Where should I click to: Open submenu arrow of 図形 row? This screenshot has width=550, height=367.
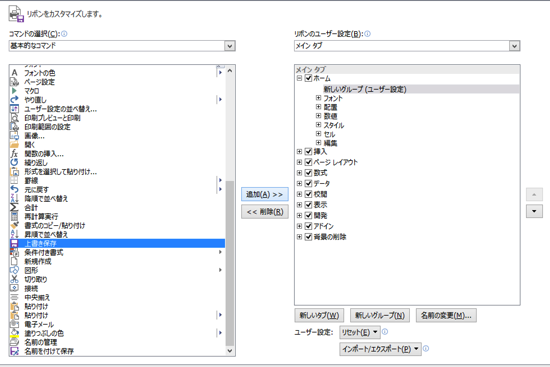(220, 270)
